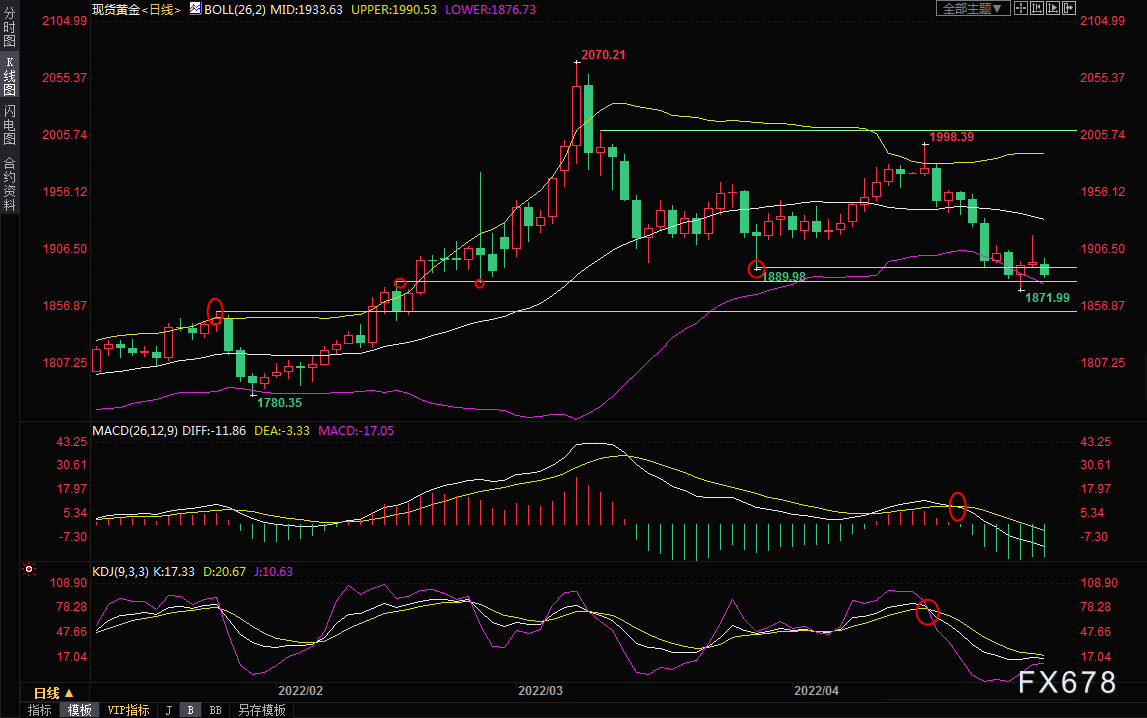Click the expand chart axis play icon
Viewport: 1147px width, 718px height.
pyautogui.click(x=1053, y=8)
